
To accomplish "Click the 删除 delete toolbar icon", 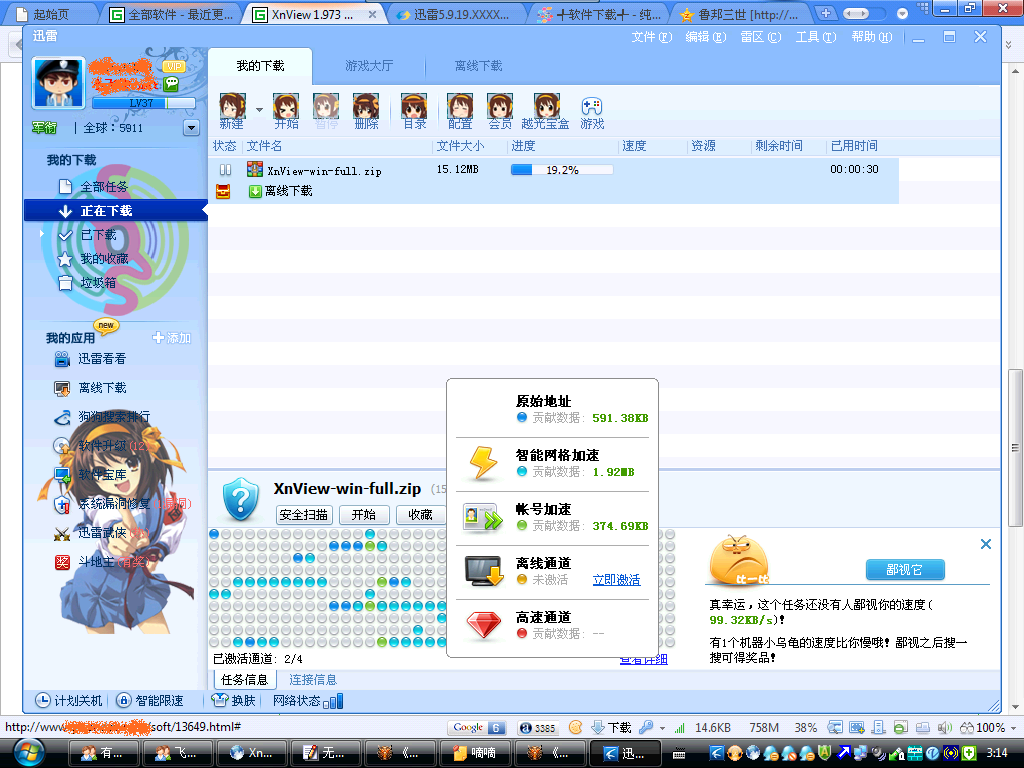I will point(366,110).
